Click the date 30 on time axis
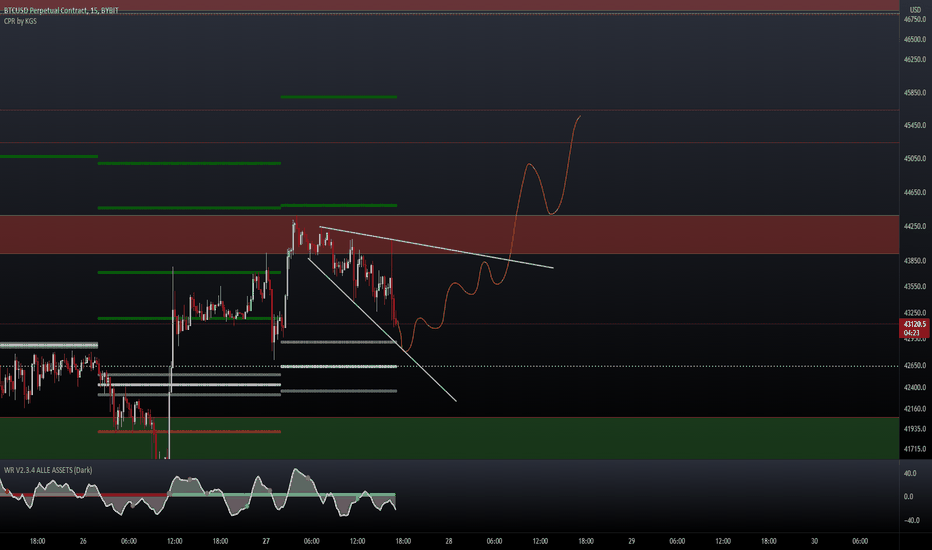932x550 pixels. [x=814, y=541]
